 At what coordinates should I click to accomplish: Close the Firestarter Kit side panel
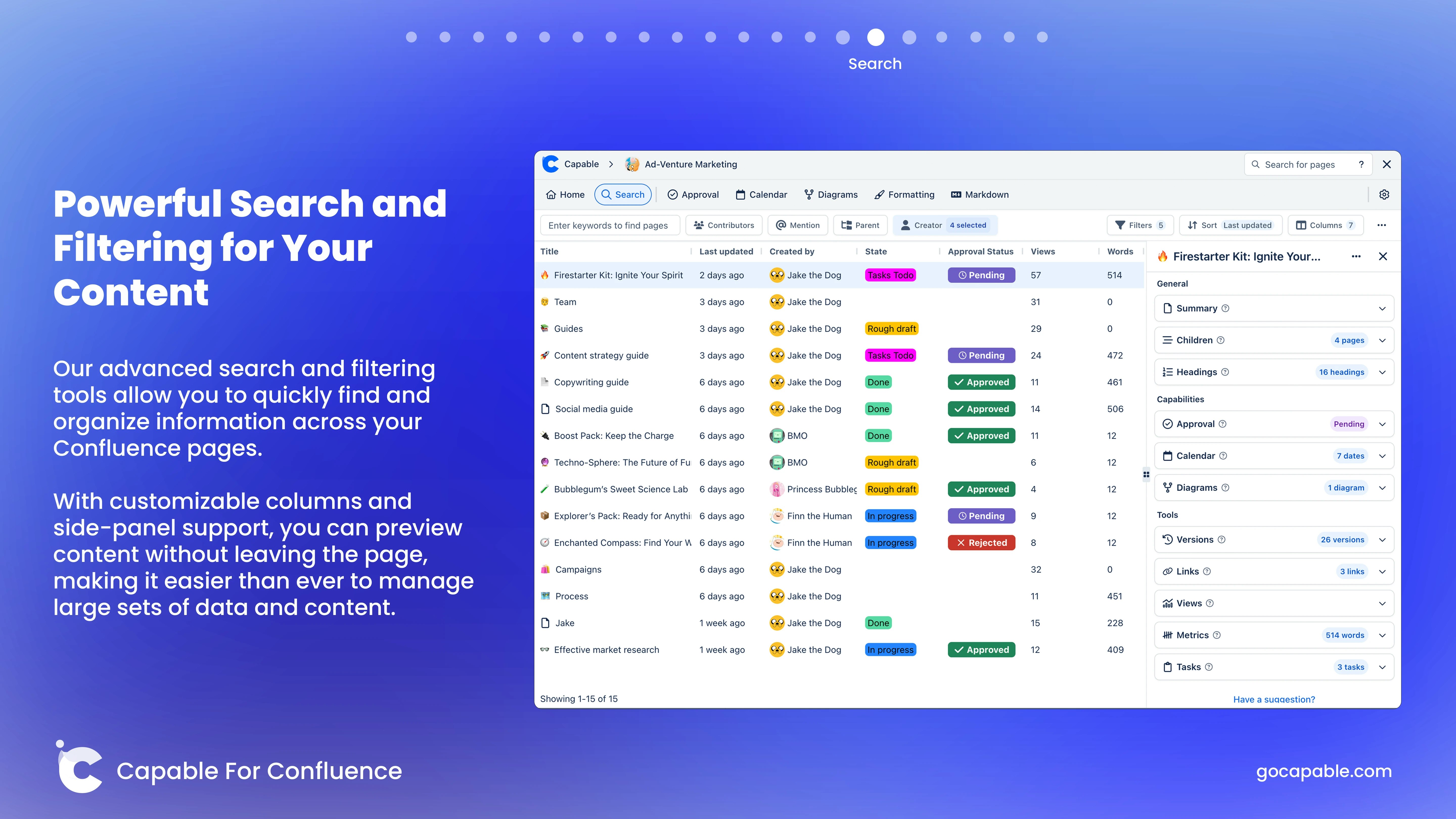click(1383, 257)
